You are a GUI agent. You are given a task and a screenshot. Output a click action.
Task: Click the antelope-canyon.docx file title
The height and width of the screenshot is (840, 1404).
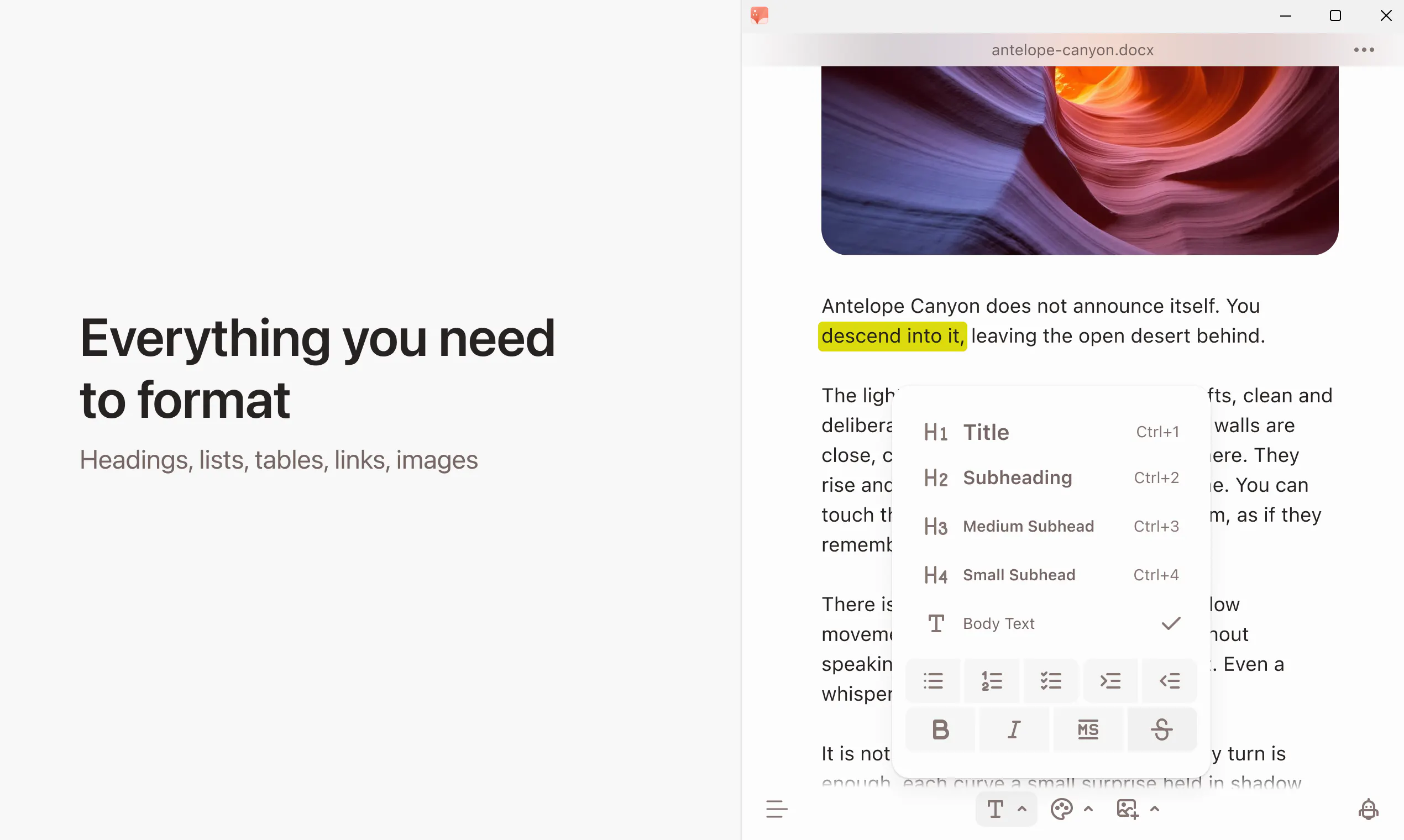[x=1072, y=50]
